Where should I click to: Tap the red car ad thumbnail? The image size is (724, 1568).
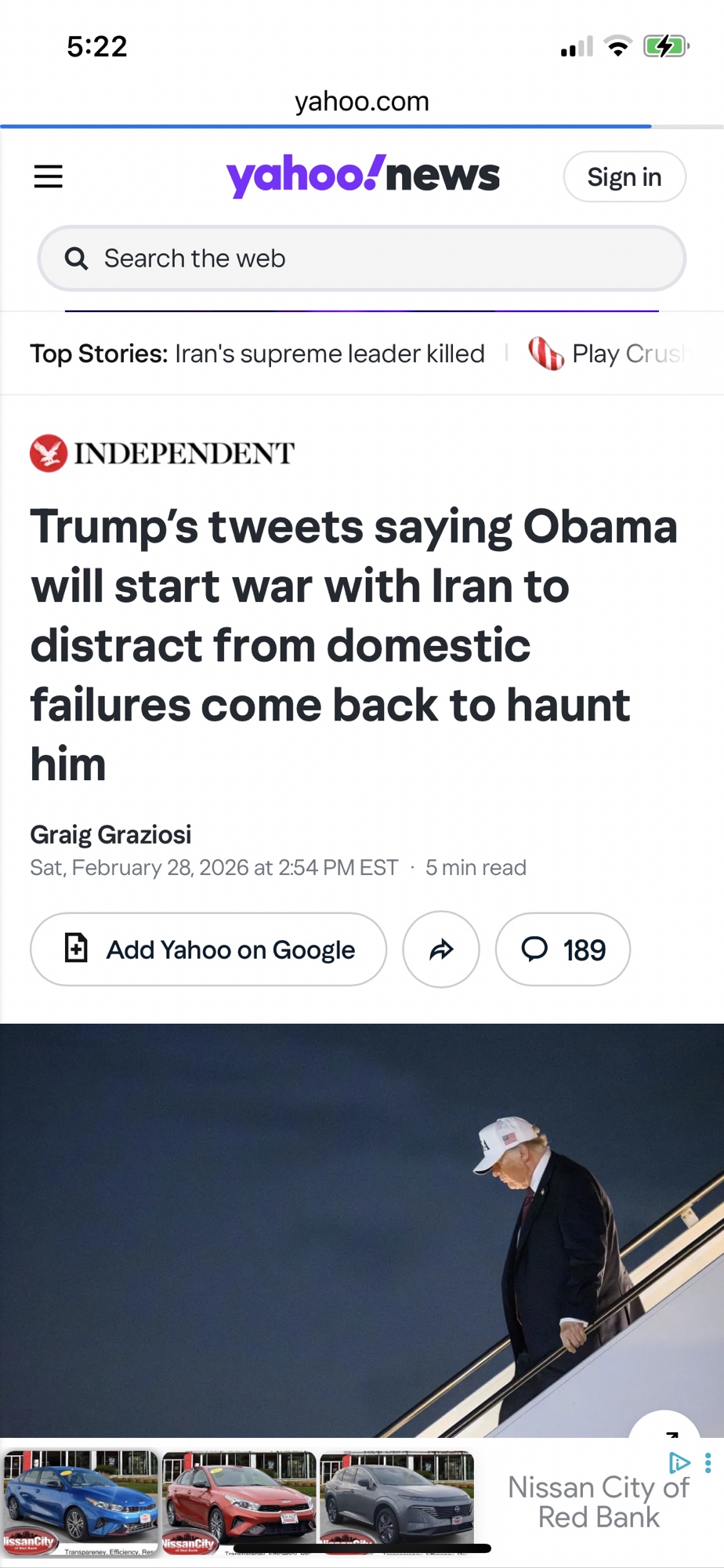click(x=239, y=1503)
